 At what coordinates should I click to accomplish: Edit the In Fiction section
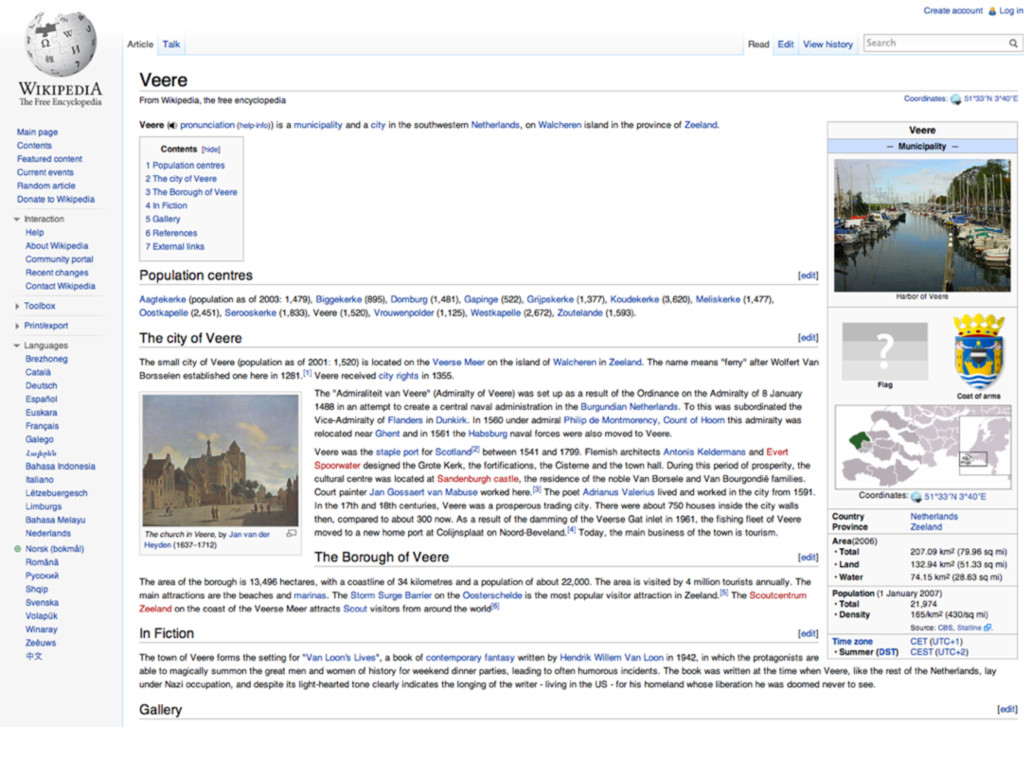coord(808,633)
